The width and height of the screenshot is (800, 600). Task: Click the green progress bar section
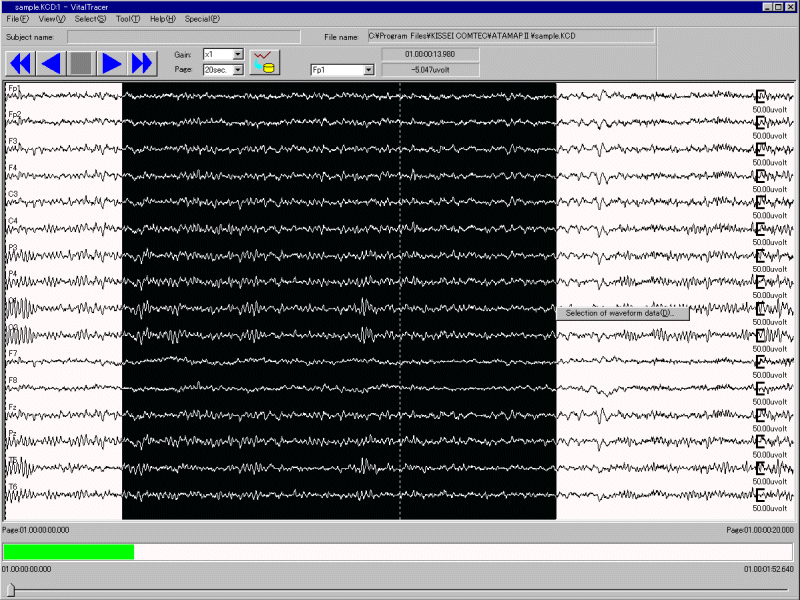pos(68,552)
